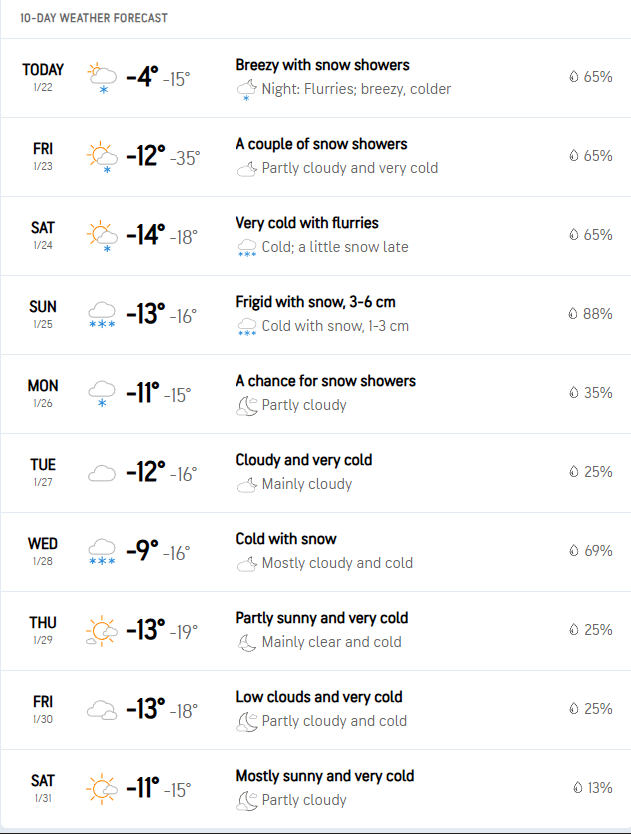This screenshot has height=834, width=631.
Task: Click Sunday 1/25 snow cloud icon
Action: pyautogui.click(x=102, y=314)
